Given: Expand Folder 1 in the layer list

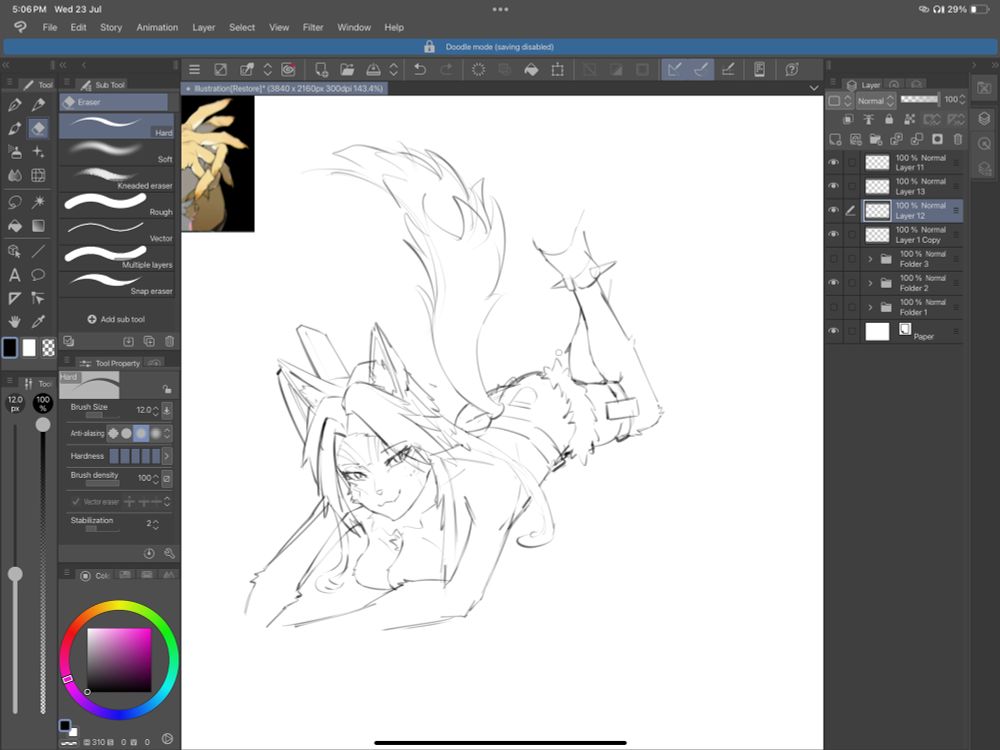Looking at the screenshot, I should (x=870, y=307).
